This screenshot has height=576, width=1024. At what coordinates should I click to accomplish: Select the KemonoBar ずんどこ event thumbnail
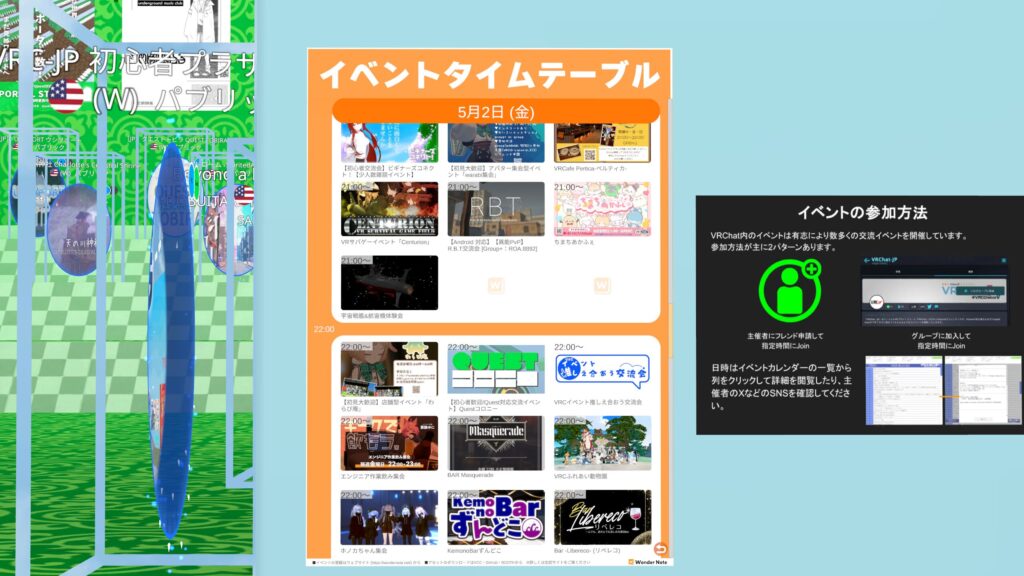(496, 518)
